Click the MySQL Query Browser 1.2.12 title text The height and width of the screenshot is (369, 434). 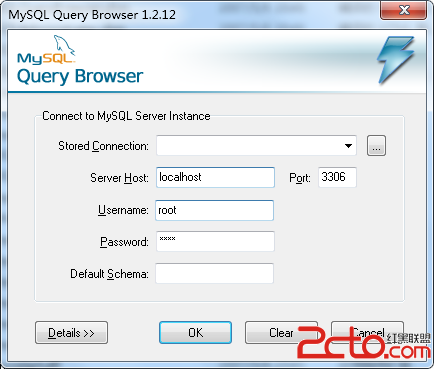pos(92,15)
